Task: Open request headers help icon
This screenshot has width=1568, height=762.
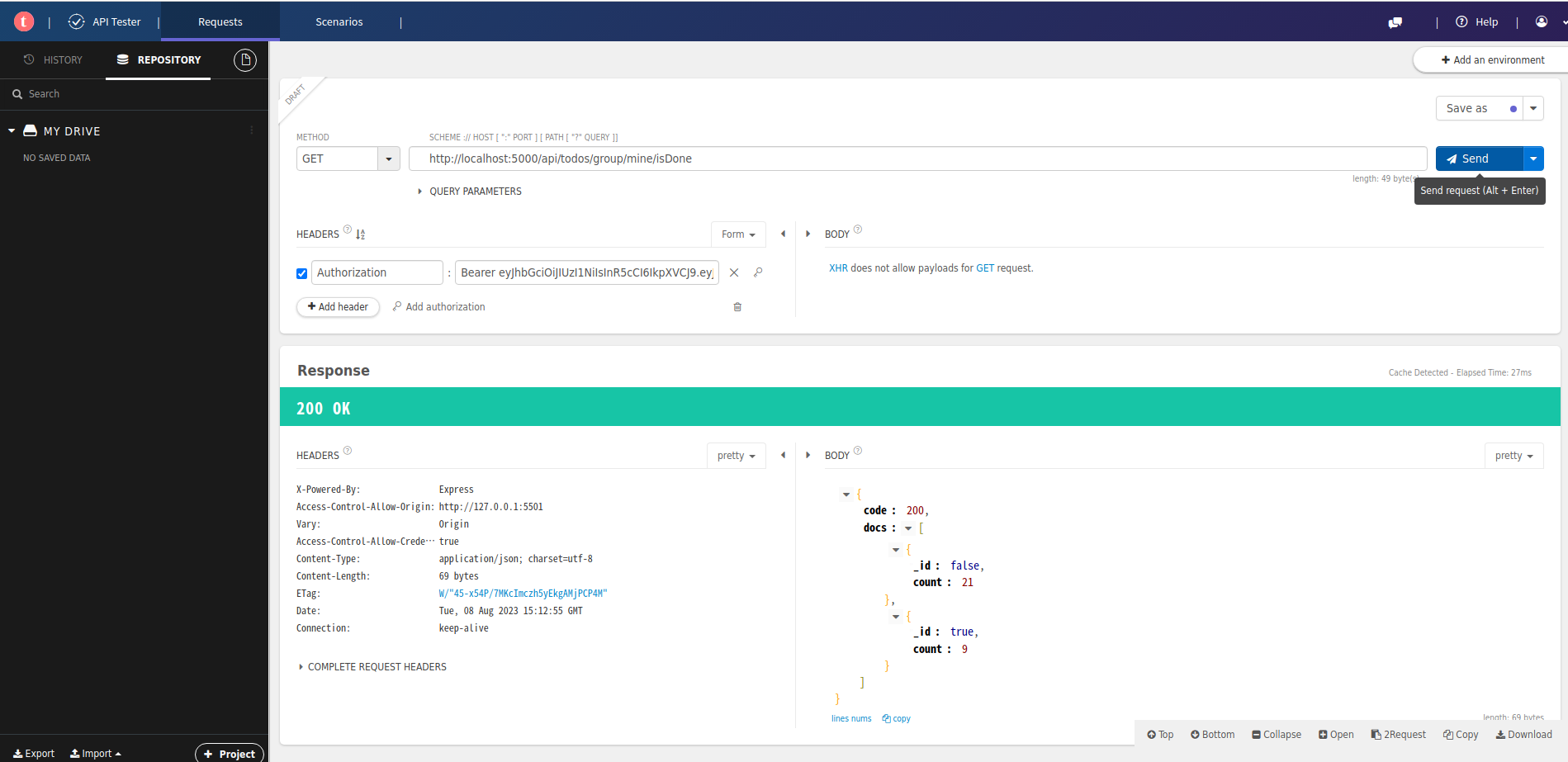Action: click(348, 230)
